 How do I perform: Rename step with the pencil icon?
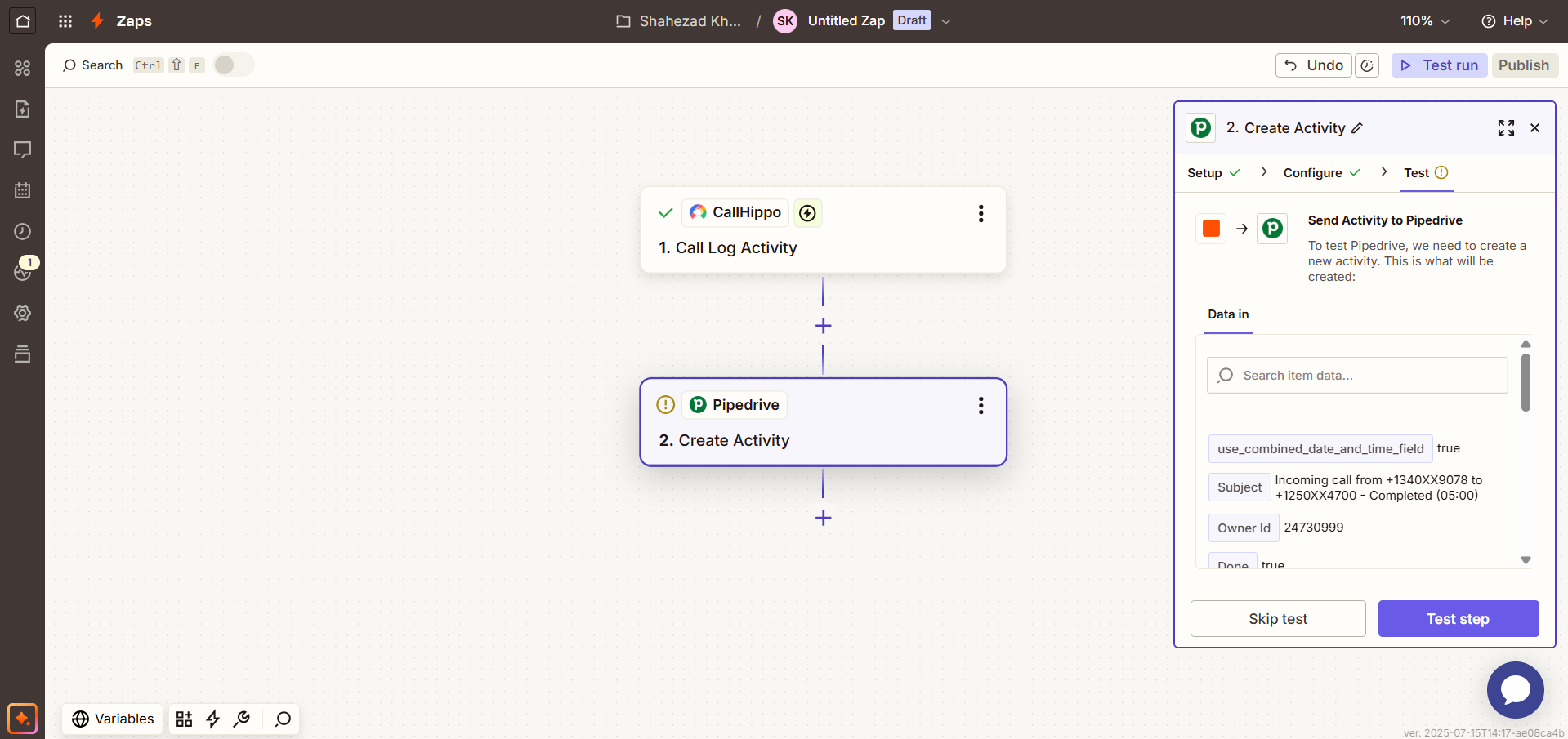click(1357, 128)
